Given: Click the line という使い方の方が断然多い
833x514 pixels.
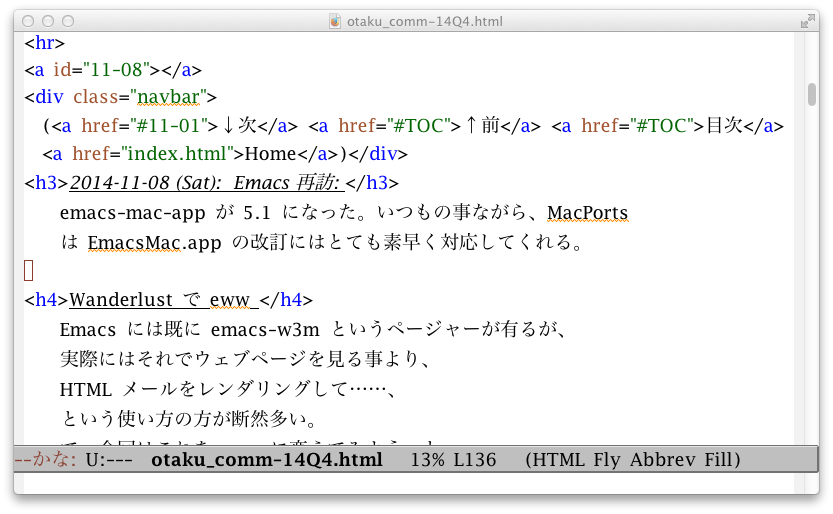Looking at the screenshot, I should (189, 419).
